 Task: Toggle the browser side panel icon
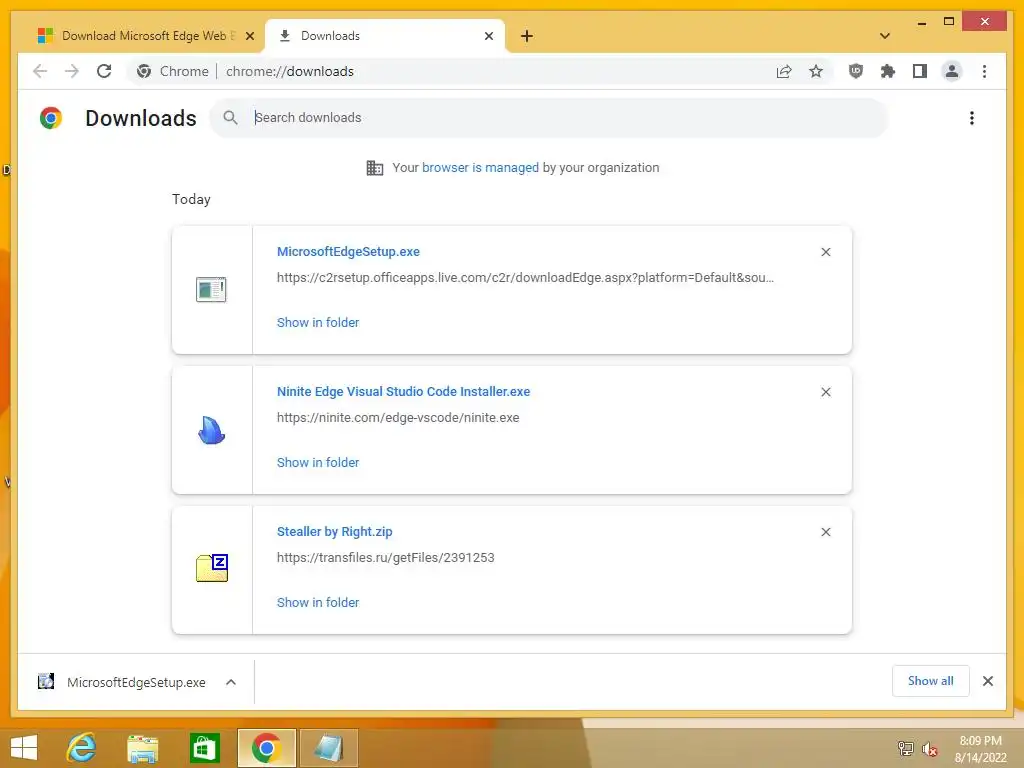coord(920,71)
